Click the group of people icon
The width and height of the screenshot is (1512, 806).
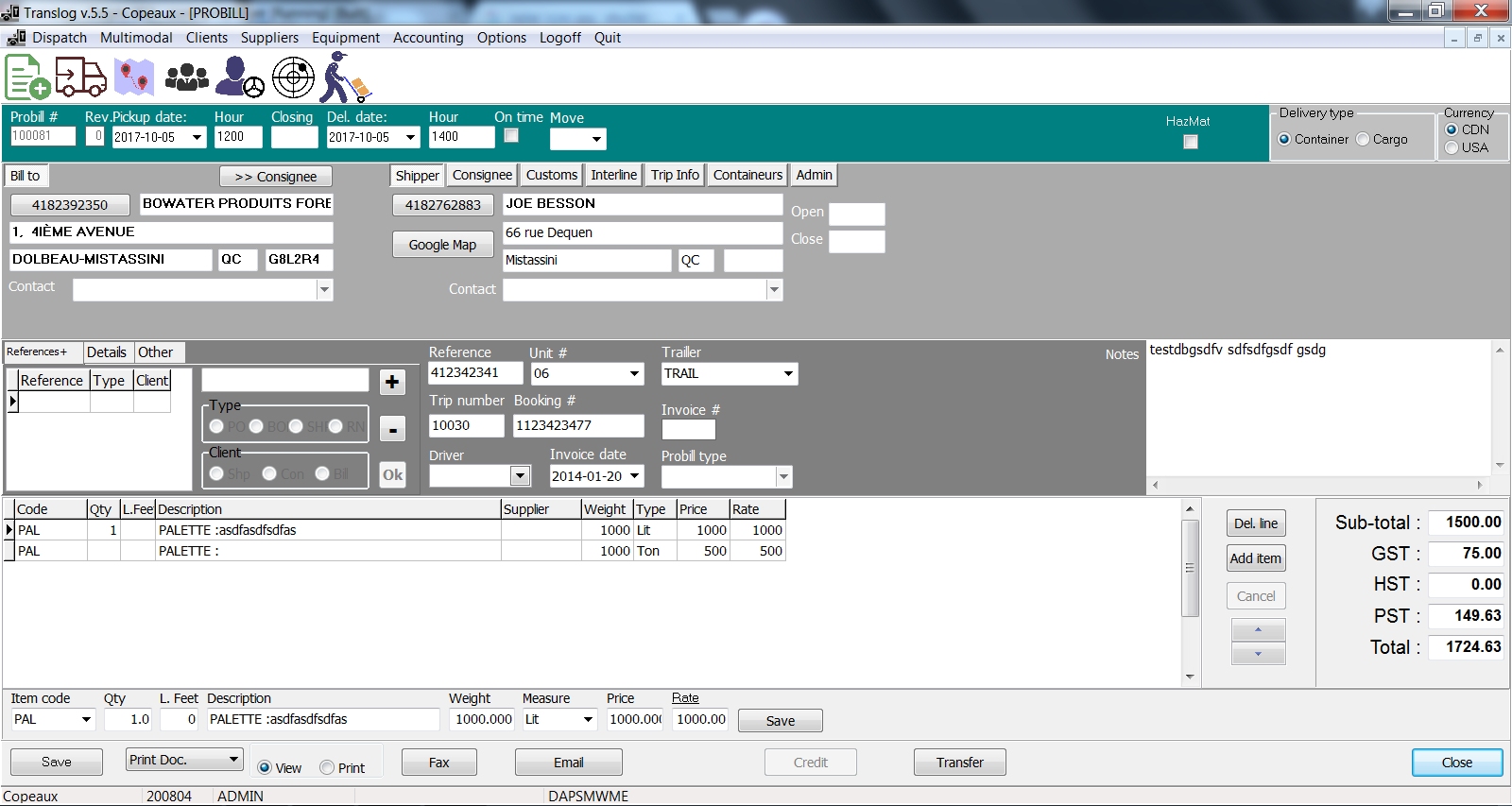[x=187, y=77]
